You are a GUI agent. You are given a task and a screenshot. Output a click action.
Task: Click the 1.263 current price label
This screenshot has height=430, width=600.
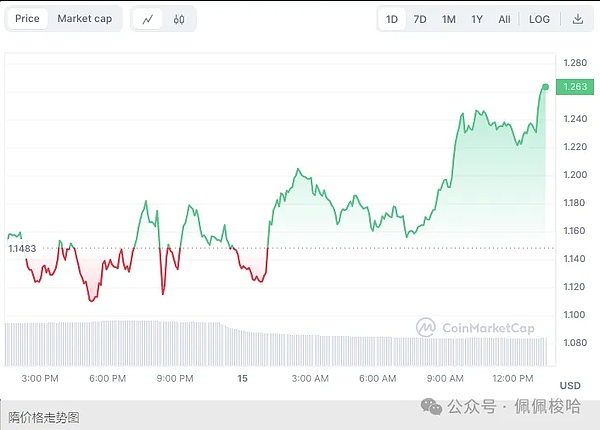click(x=577, y=87)
